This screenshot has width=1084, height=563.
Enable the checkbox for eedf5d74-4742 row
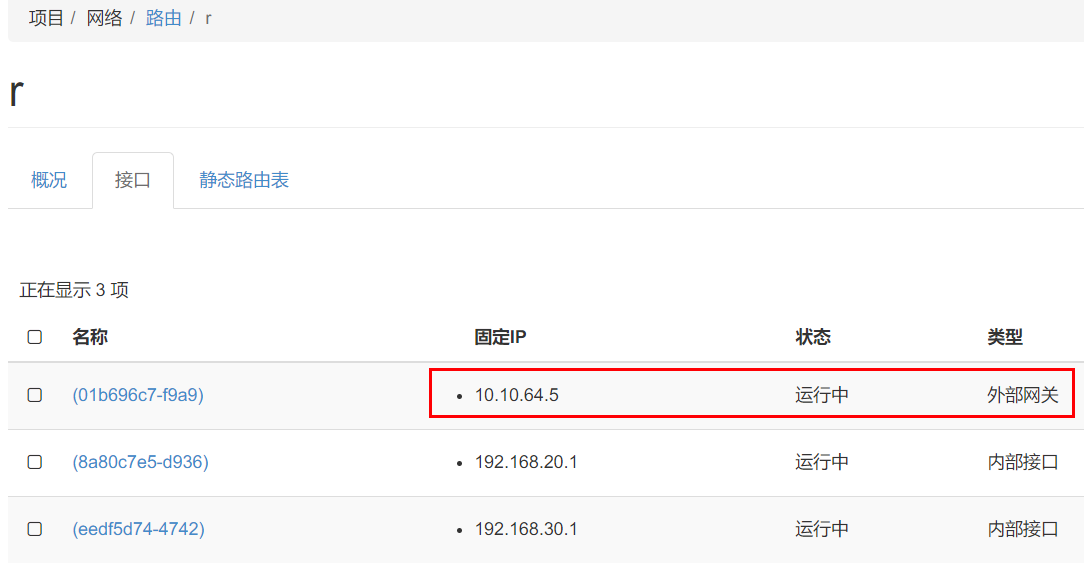coord(35,529)
